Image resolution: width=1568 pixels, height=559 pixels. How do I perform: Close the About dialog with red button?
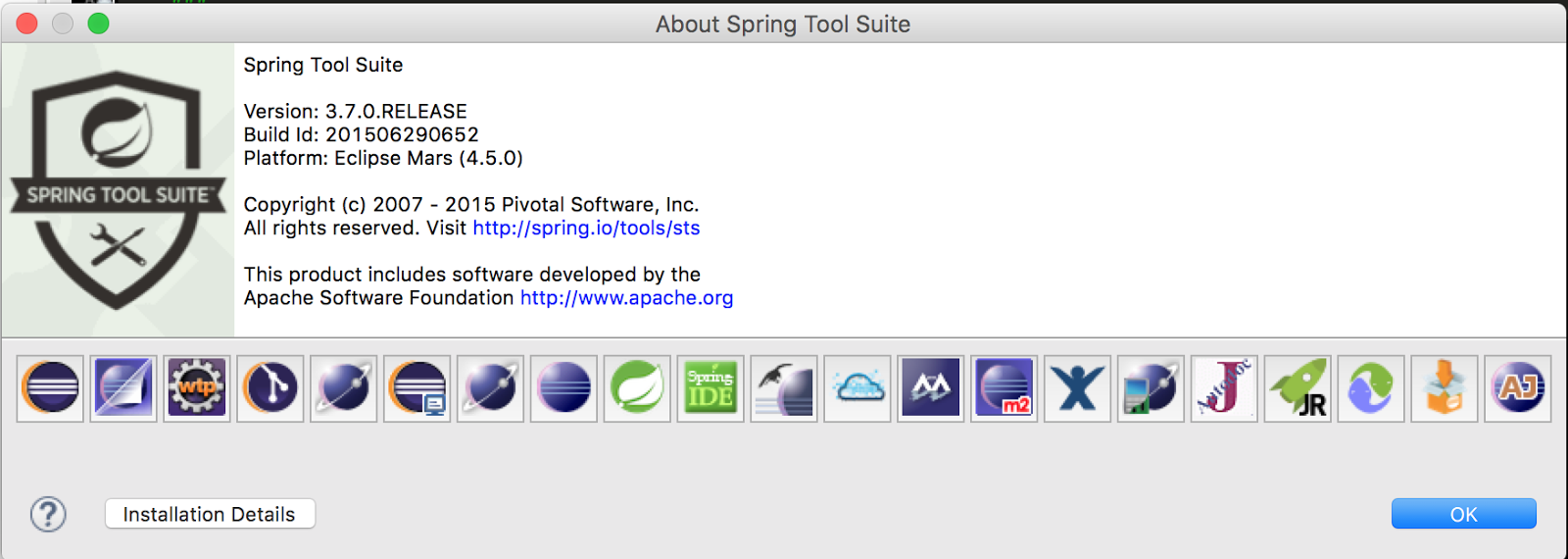tap(27, 24)
